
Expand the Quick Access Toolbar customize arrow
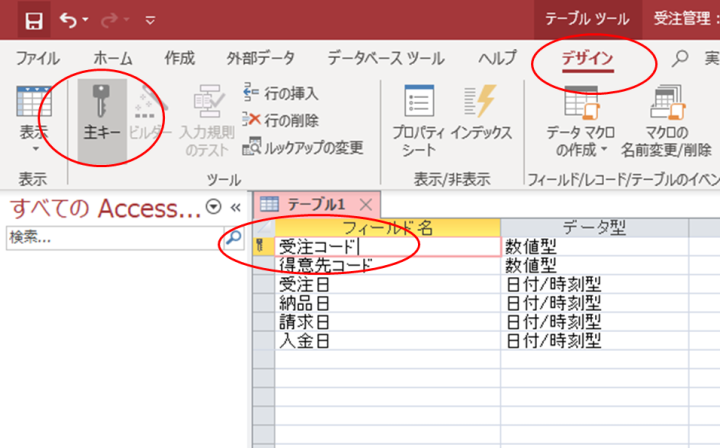point(150,19)
